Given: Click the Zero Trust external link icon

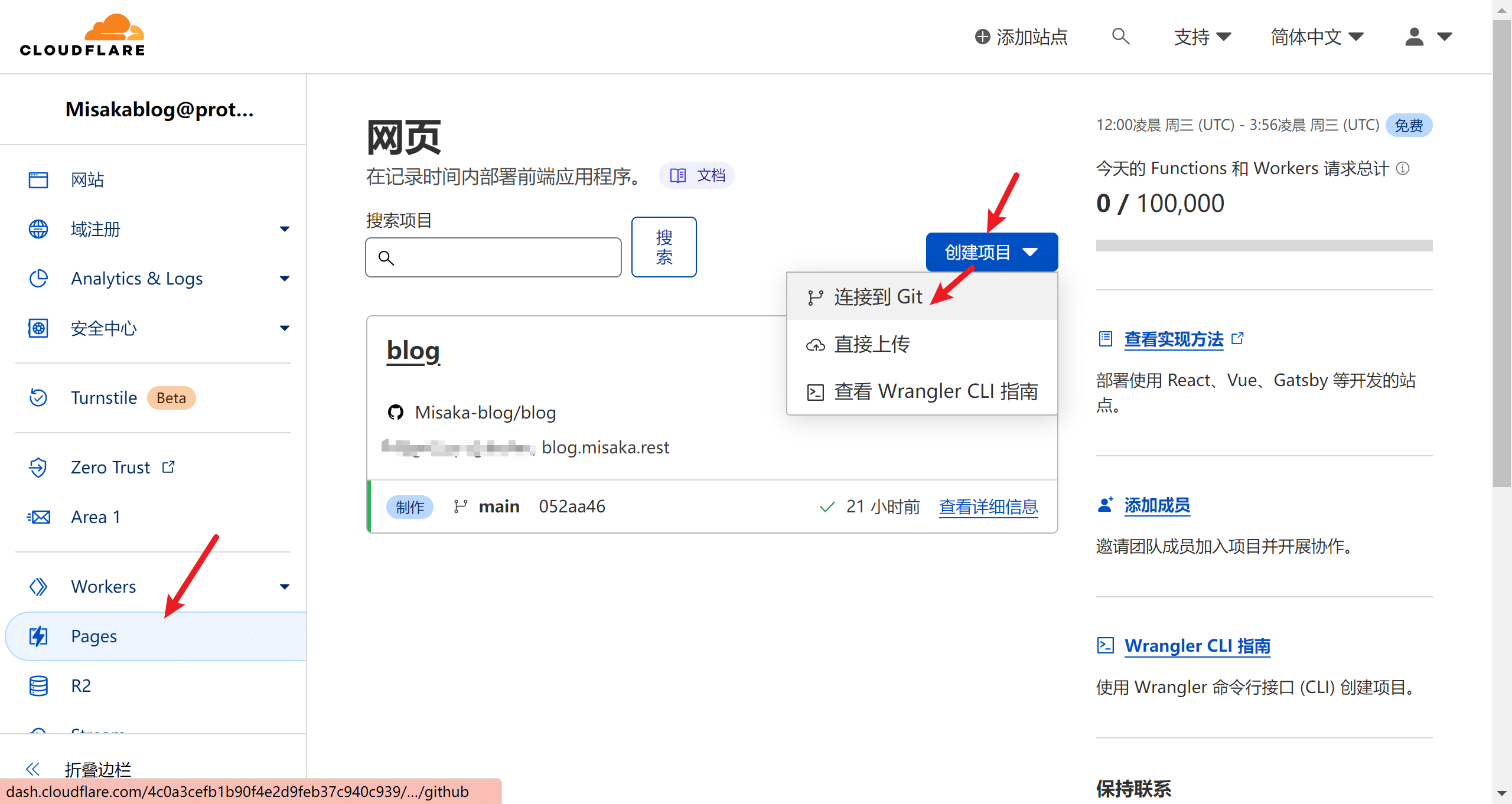Looking at the screenshot, I should [x=169, y=467].
